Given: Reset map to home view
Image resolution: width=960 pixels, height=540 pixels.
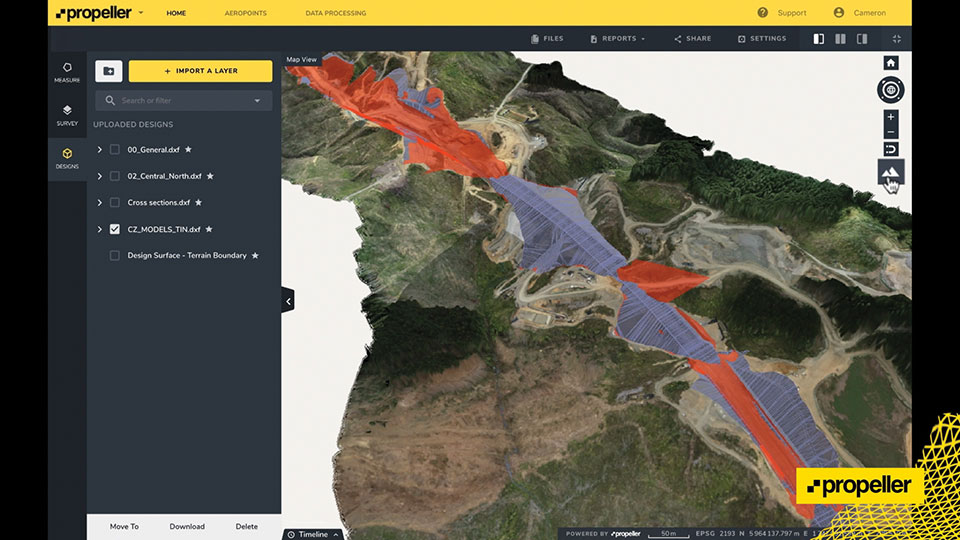Looking at the screenshot, I should (890, 63).
